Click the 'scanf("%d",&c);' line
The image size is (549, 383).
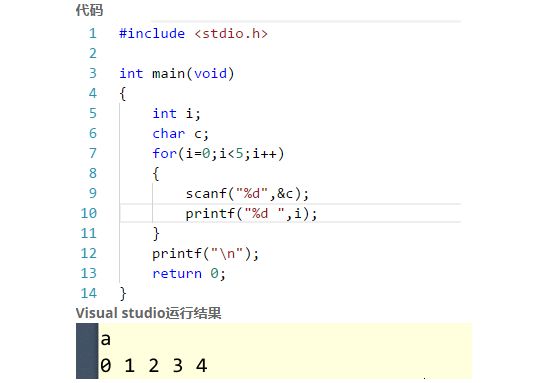point(247,194)
